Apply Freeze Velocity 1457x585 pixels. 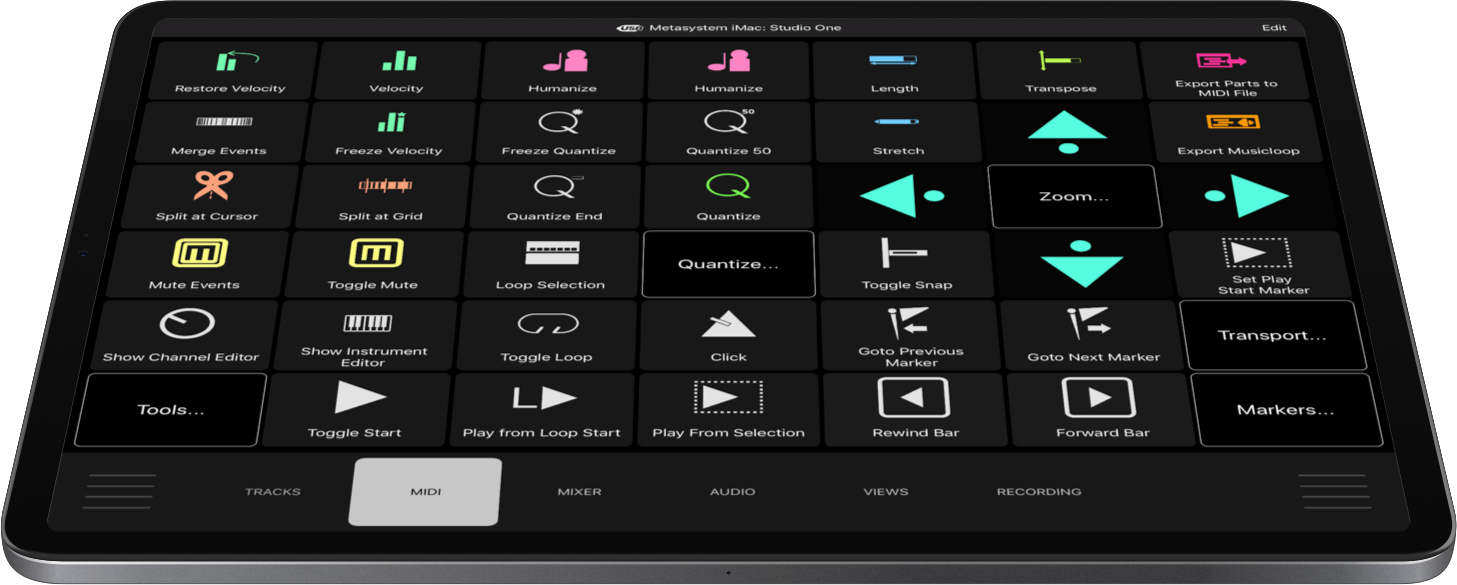tap(390, 132)
